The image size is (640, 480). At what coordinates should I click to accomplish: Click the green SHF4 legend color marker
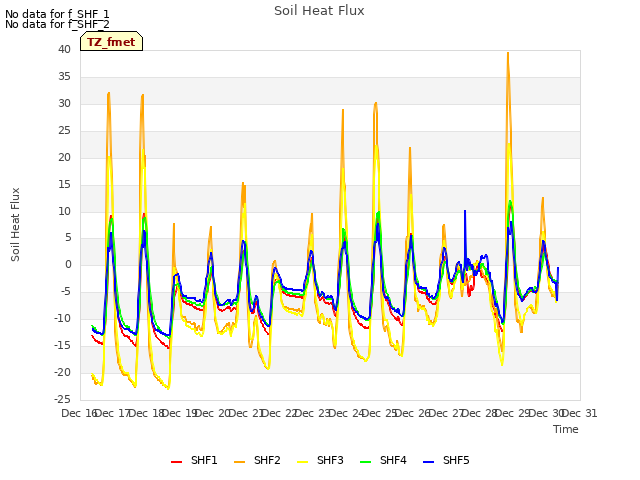366,462
